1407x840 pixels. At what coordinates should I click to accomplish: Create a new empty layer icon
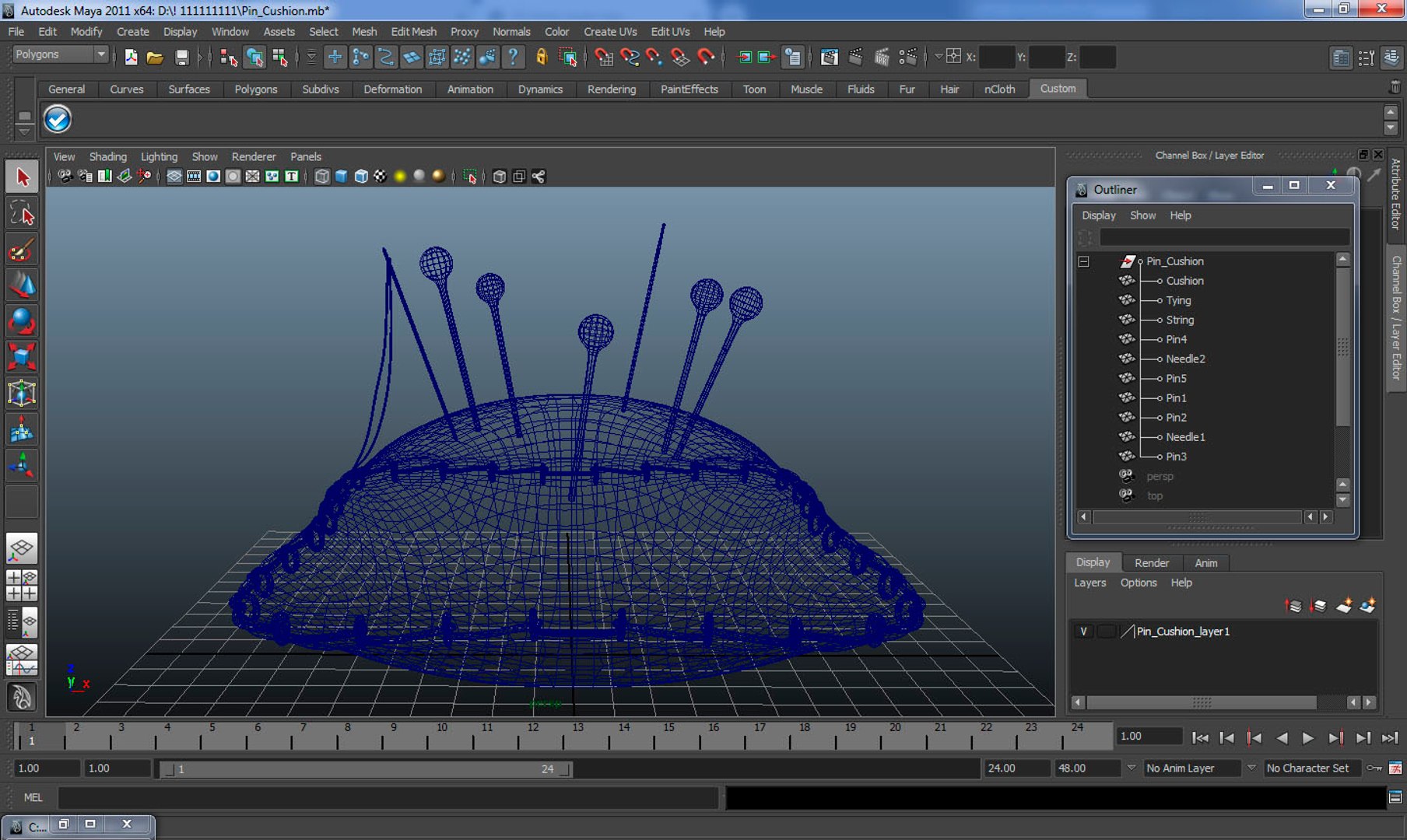pyautogui.click(x=1343, y=606)
